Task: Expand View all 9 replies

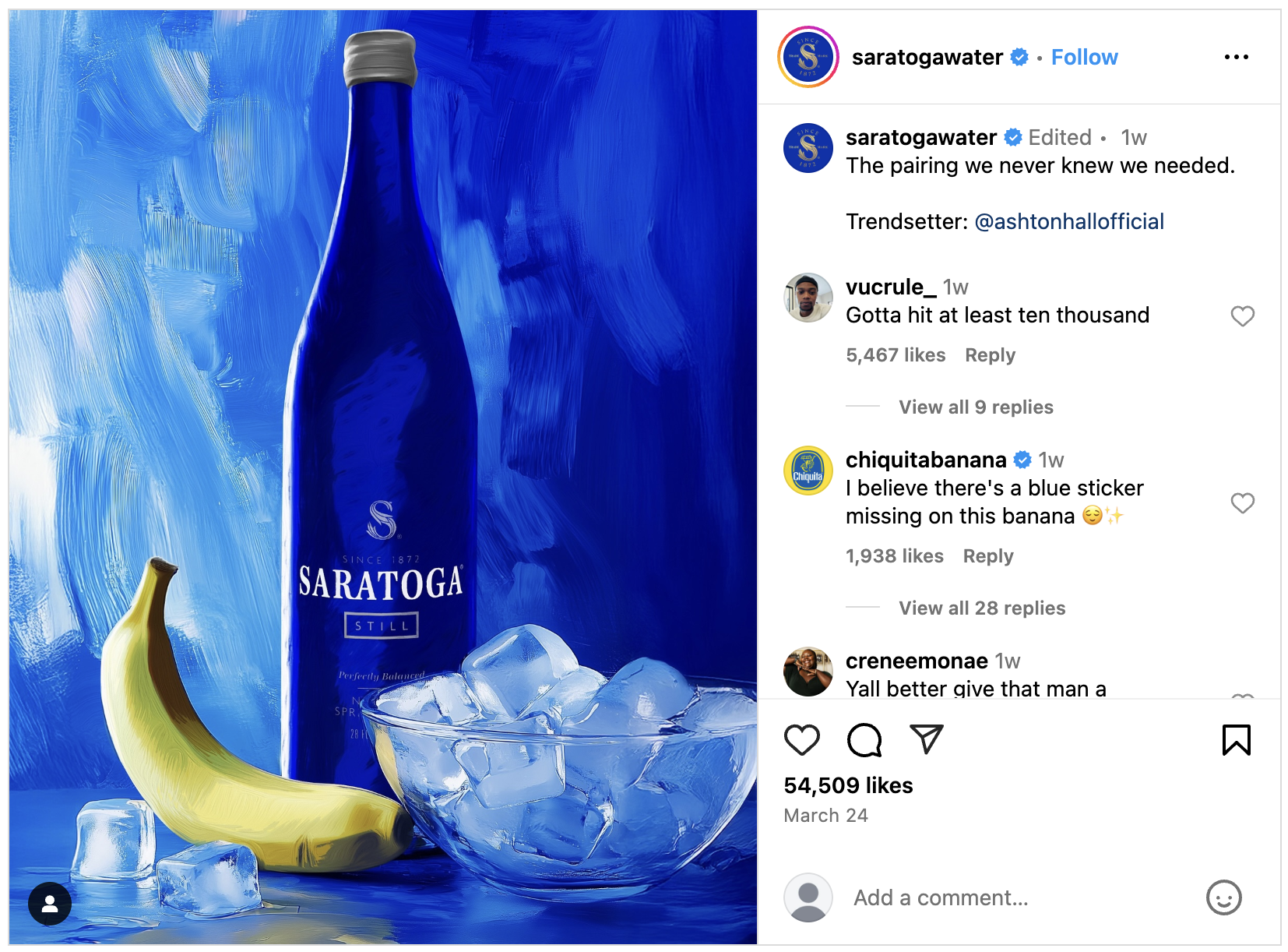Action: tap(975, 407)
